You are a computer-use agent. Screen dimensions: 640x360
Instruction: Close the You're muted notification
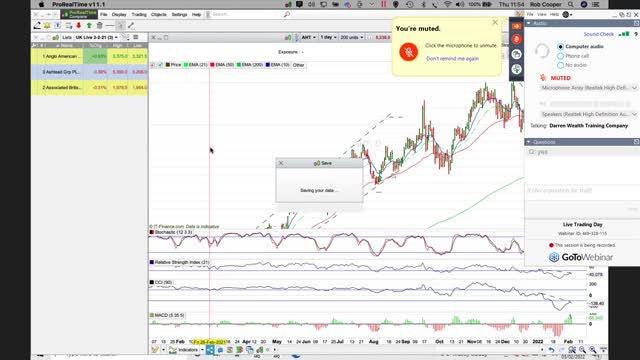[495, 22]
